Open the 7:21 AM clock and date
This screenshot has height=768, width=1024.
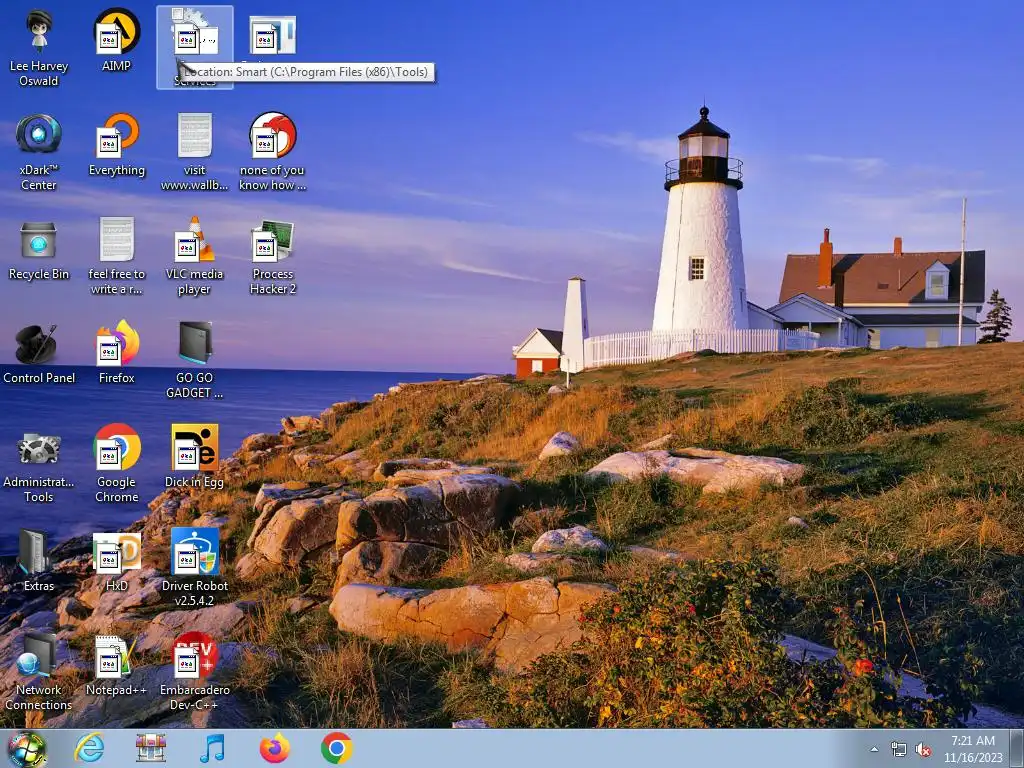[x=972, y=749]
